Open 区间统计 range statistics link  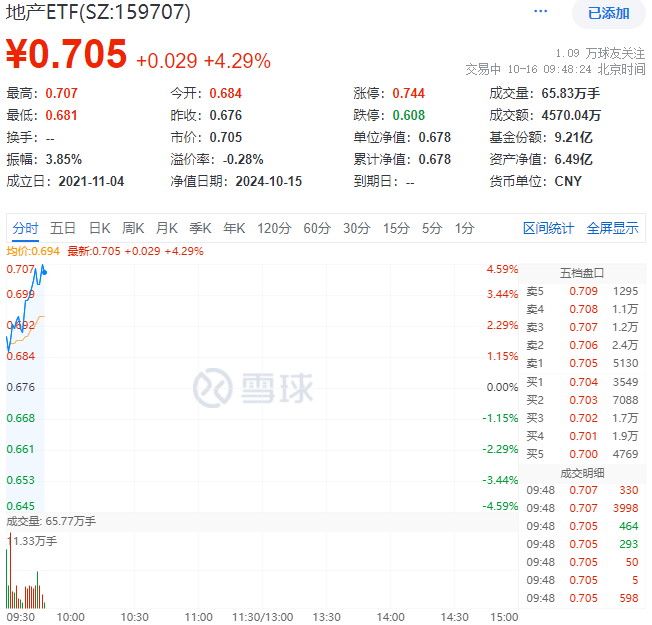[548, 228]
